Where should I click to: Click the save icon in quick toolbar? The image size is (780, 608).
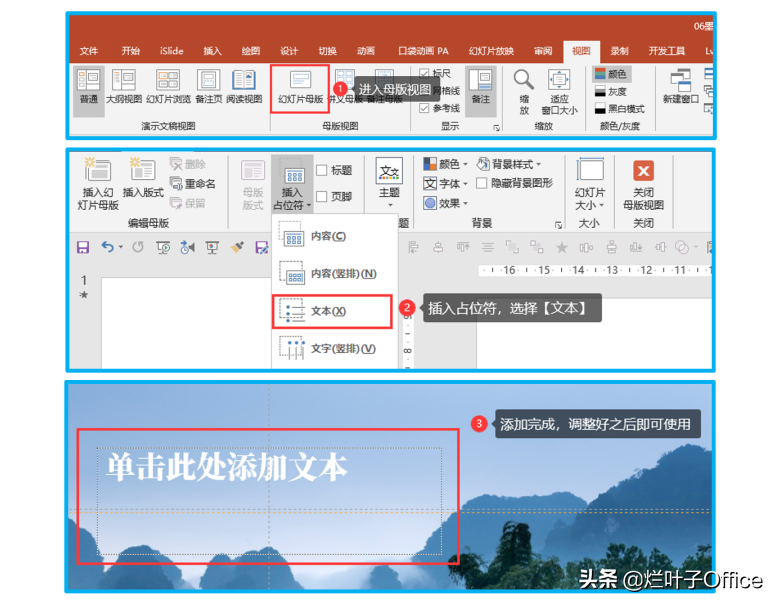click(83, 247)
